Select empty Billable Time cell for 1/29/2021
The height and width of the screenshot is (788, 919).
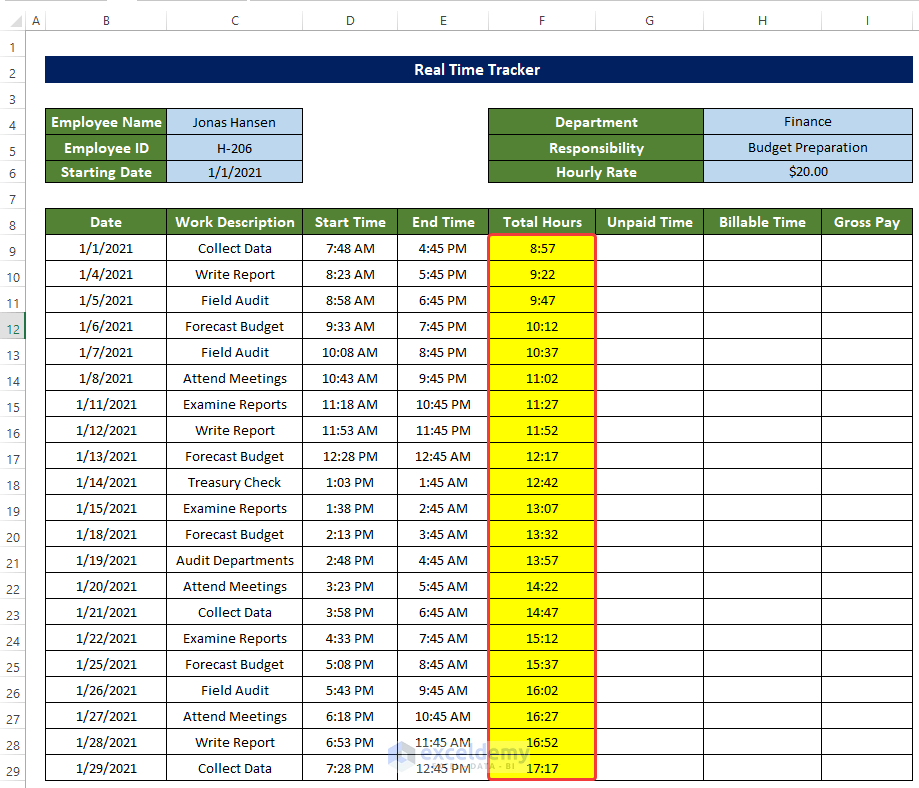762,768
